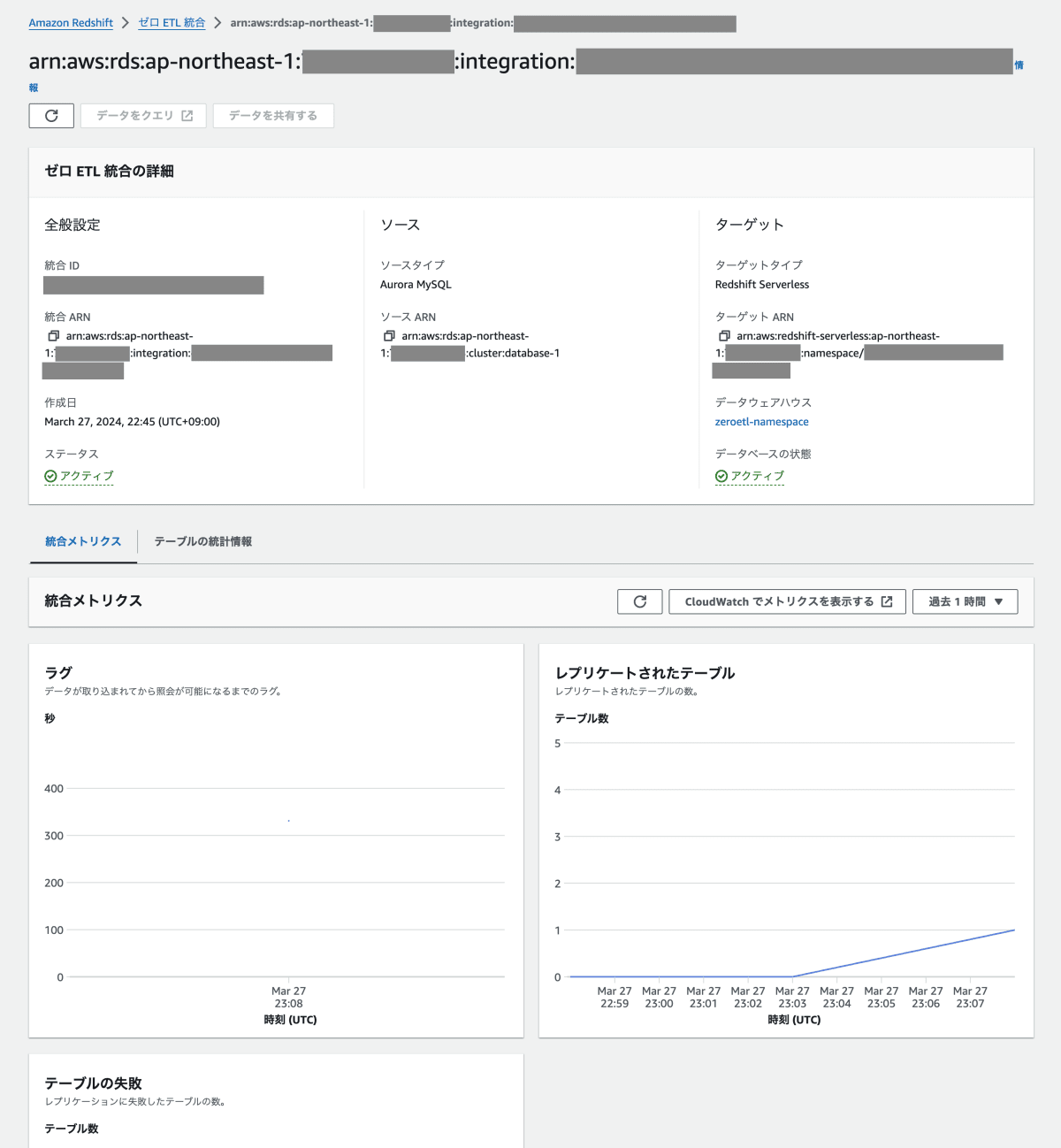Screen dimensions: 1061x1148
Task: Open the 情報 info link
Action: click(x=1019, y=65)
